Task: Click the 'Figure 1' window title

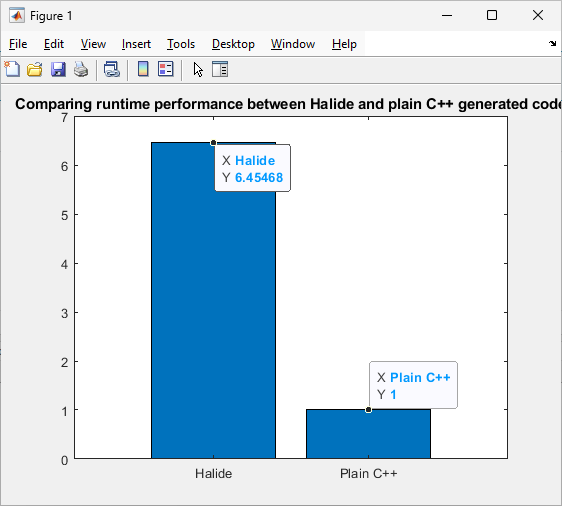Action: pyautogui.click(x=51, y=16)
